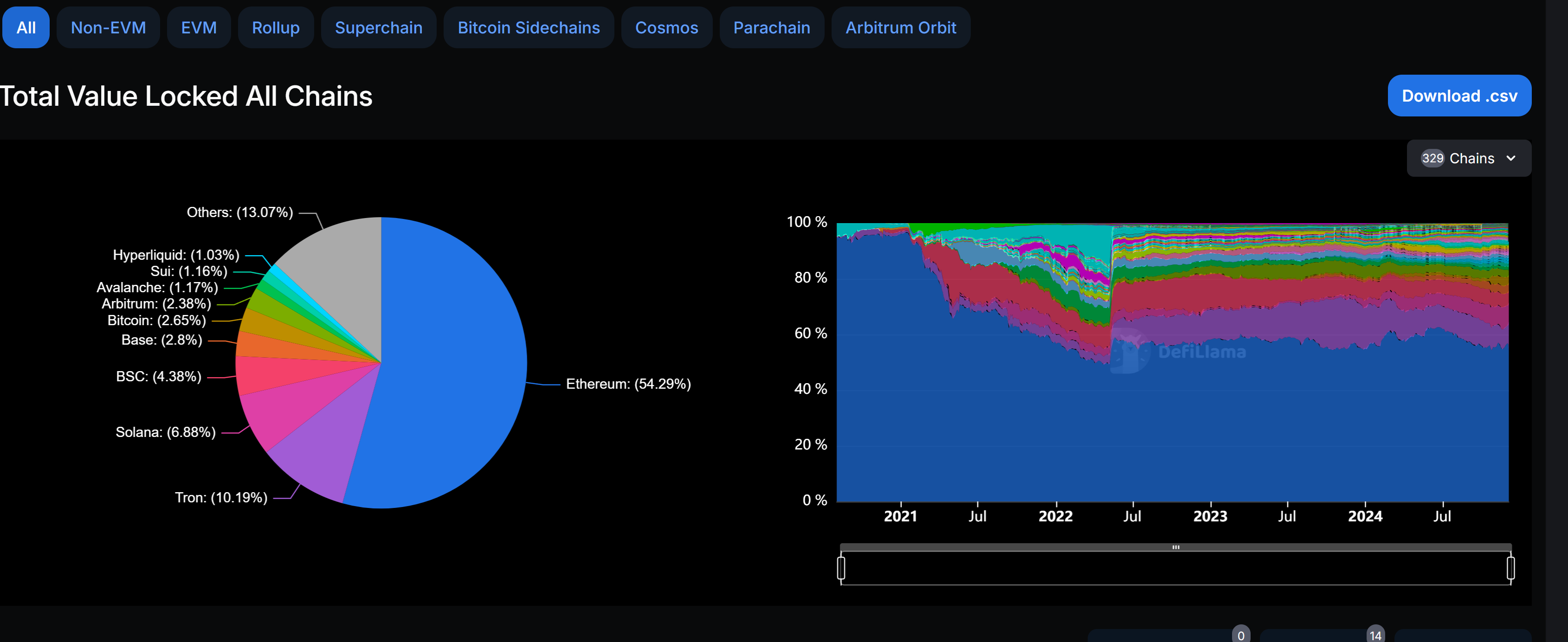Click the left handle of time range slider

pos(840,568)
